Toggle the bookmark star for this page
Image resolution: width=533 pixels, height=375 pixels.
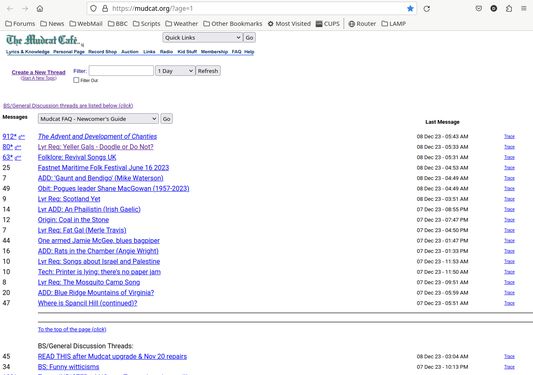pyautogui.click(x=410, y=8)
